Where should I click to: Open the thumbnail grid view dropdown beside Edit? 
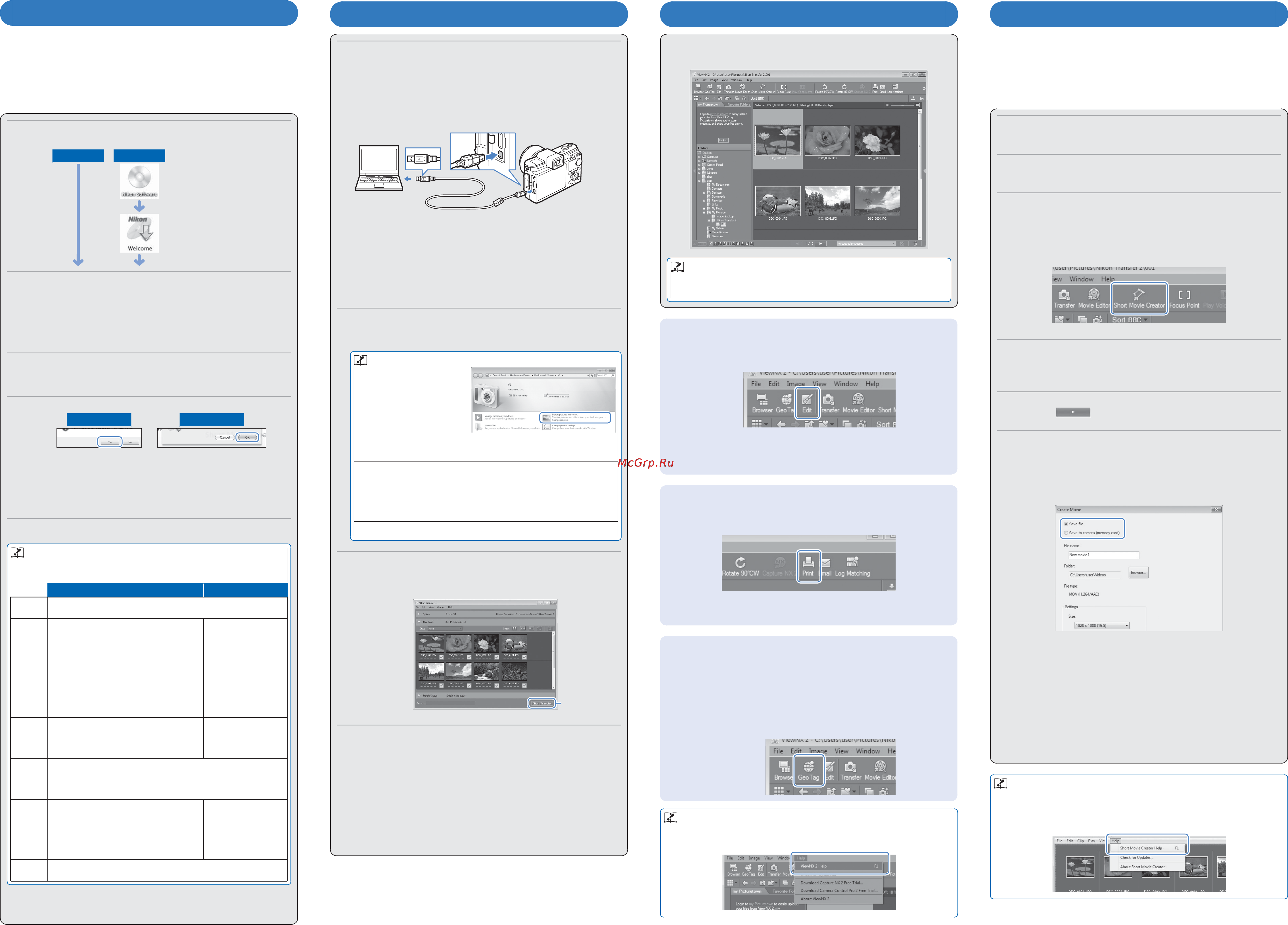click(x=759, y=423)
